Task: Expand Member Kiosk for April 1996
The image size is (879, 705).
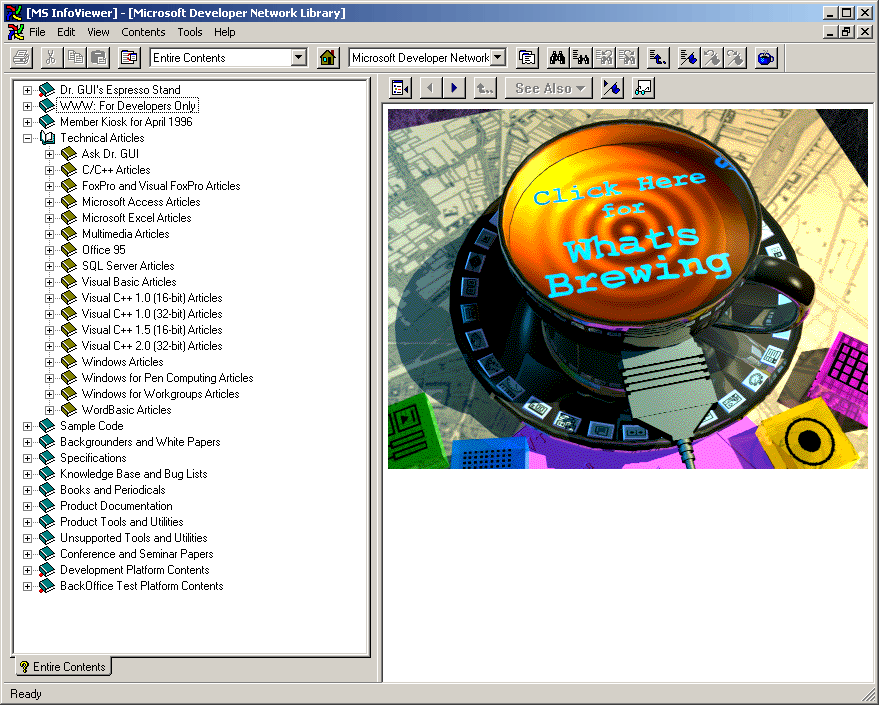Action: 27,122
